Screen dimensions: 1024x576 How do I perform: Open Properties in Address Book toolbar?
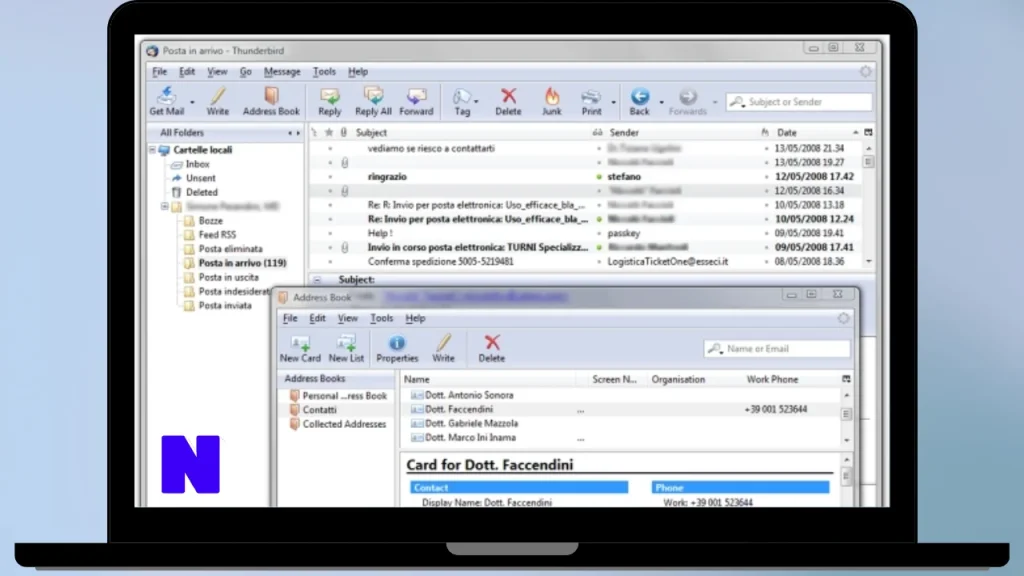coord(397,349)
